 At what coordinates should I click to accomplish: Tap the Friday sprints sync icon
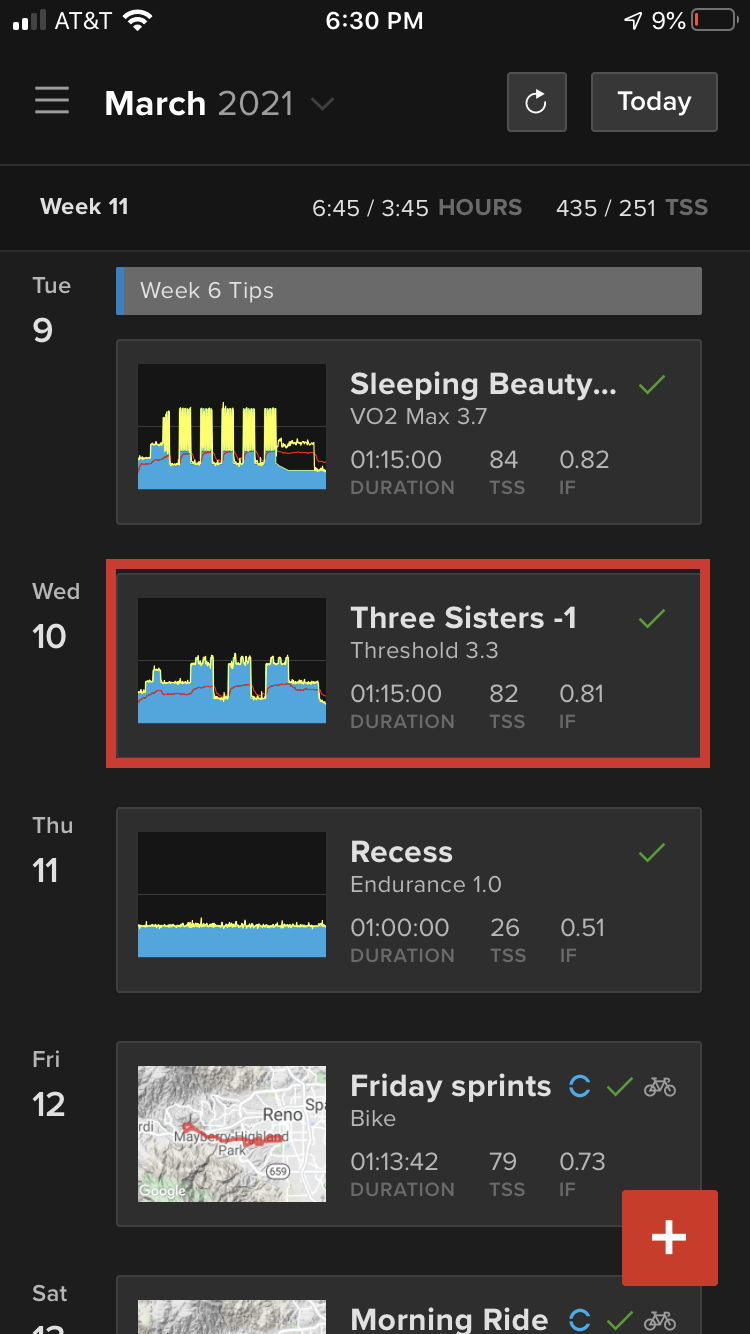pos(579,1086)
